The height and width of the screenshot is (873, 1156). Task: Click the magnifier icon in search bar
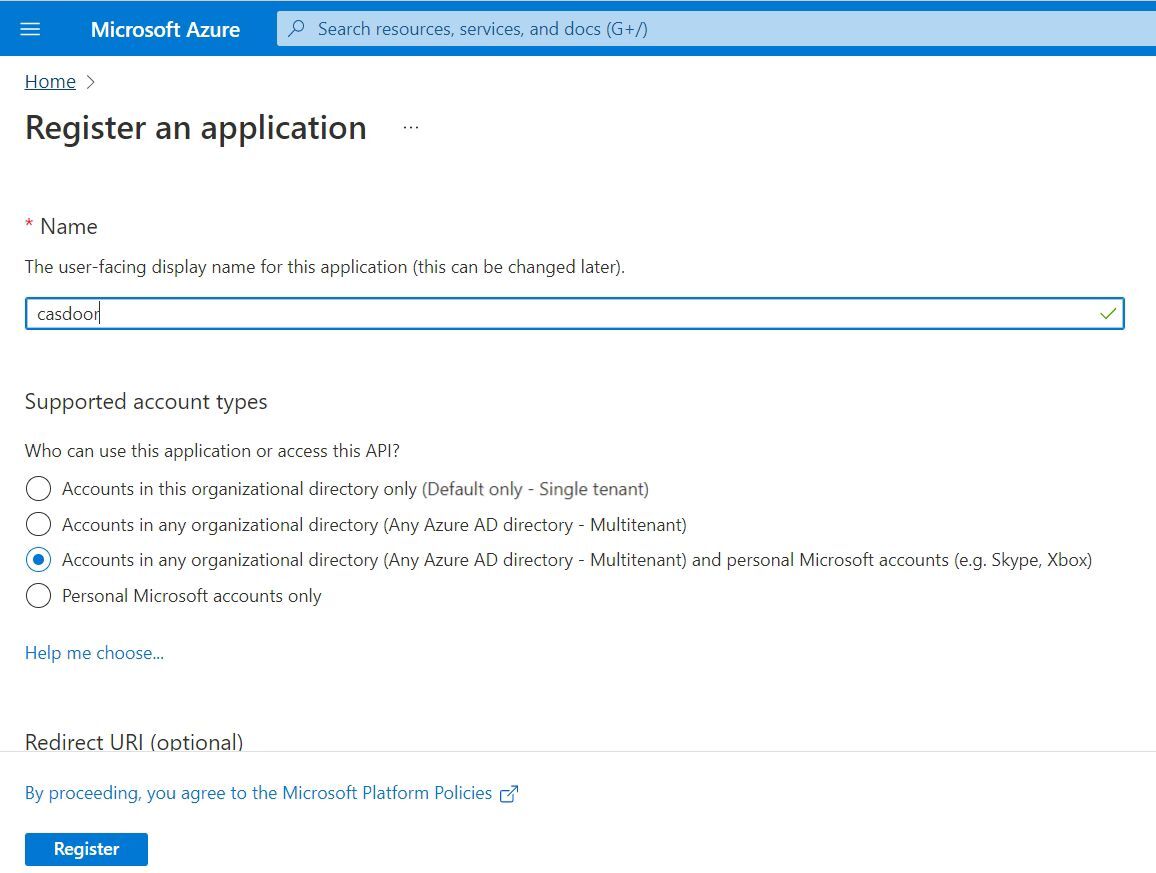click(x=296, y=29)
